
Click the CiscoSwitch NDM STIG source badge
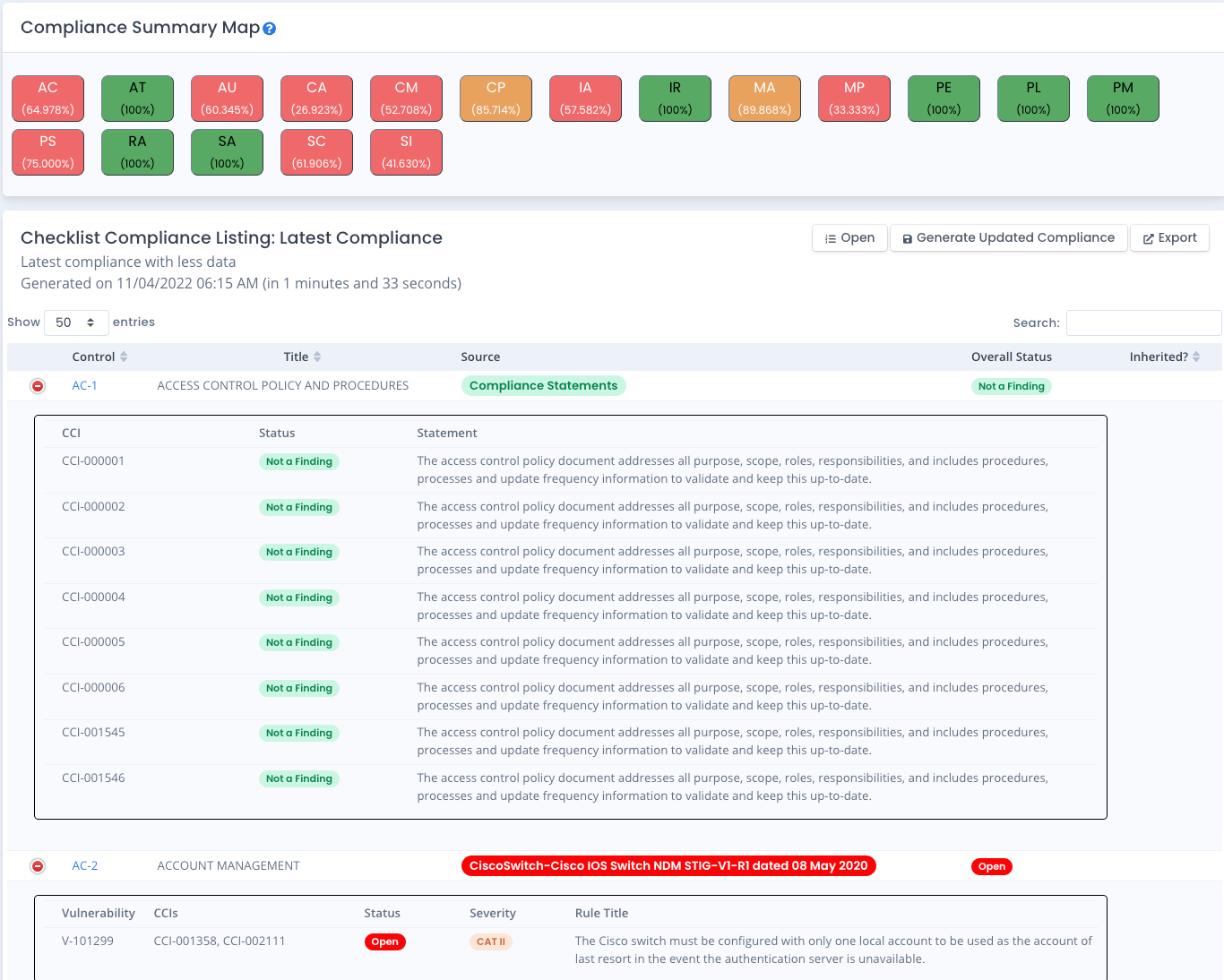tap(668, 866)
